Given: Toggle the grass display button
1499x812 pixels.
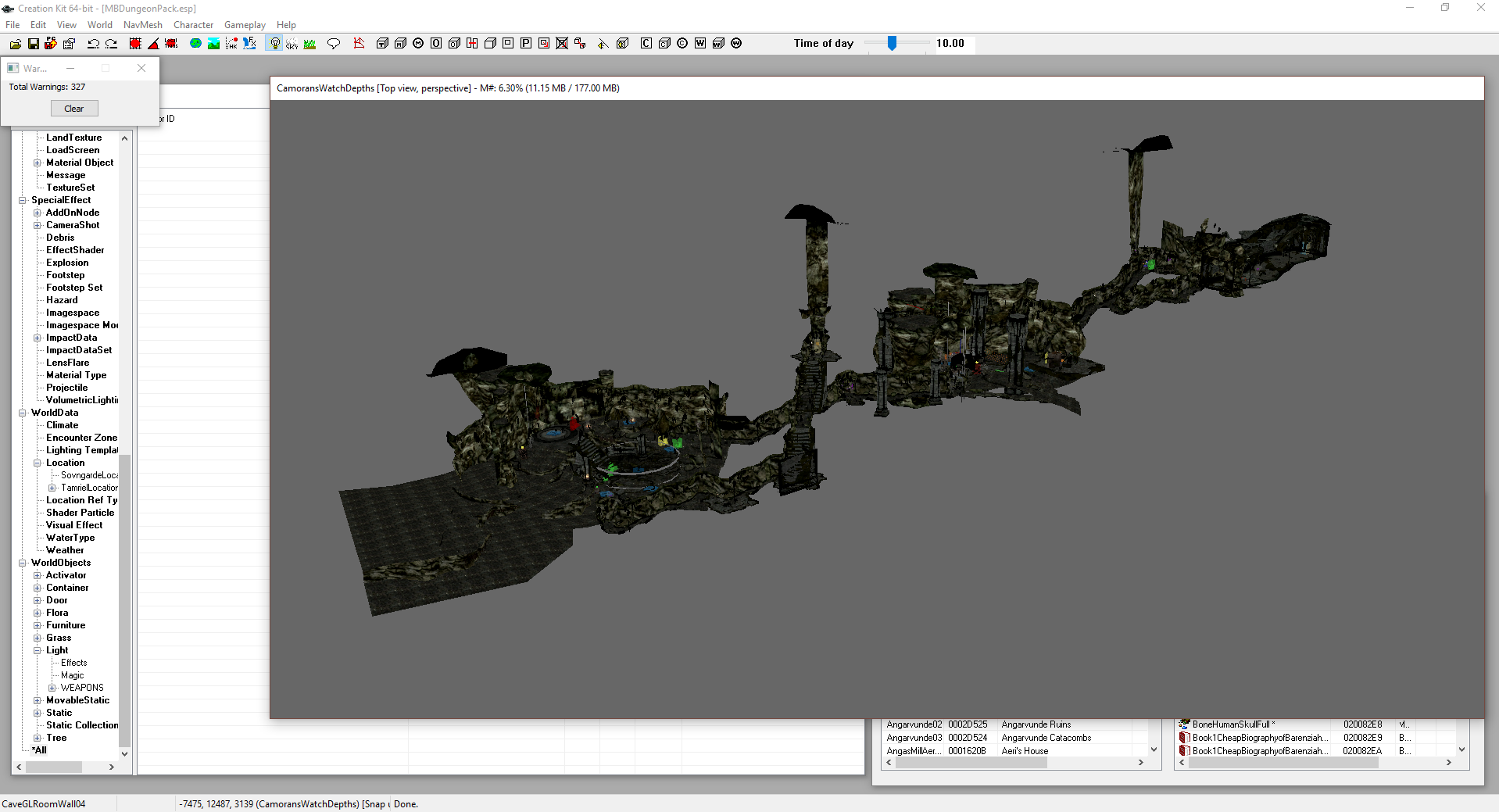Looking at the screenshot, I should [x=309, y=44].
